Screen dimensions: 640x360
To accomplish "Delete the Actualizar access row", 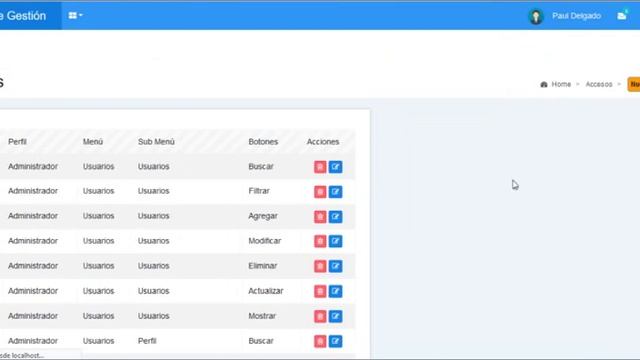I will point(320,291).
